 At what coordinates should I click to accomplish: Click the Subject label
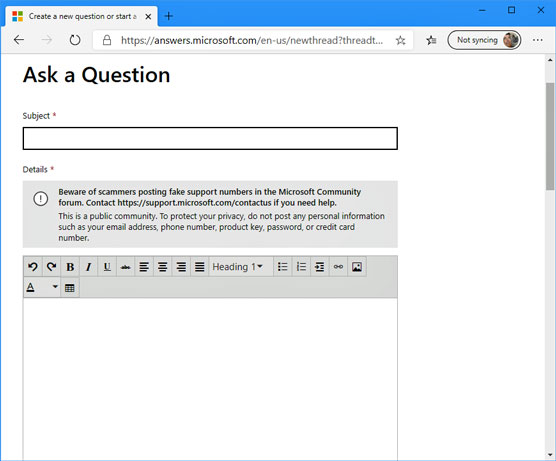(x=36, y=116)
